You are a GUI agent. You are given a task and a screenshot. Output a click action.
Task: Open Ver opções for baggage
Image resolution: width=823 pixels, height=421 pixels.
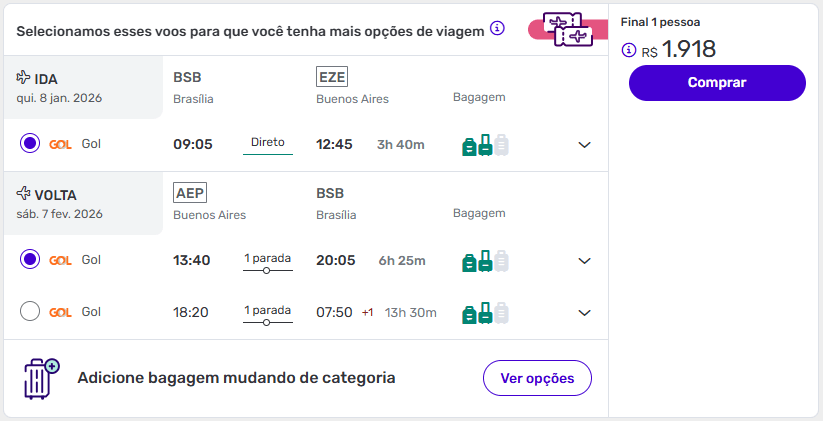pos(537,378)
